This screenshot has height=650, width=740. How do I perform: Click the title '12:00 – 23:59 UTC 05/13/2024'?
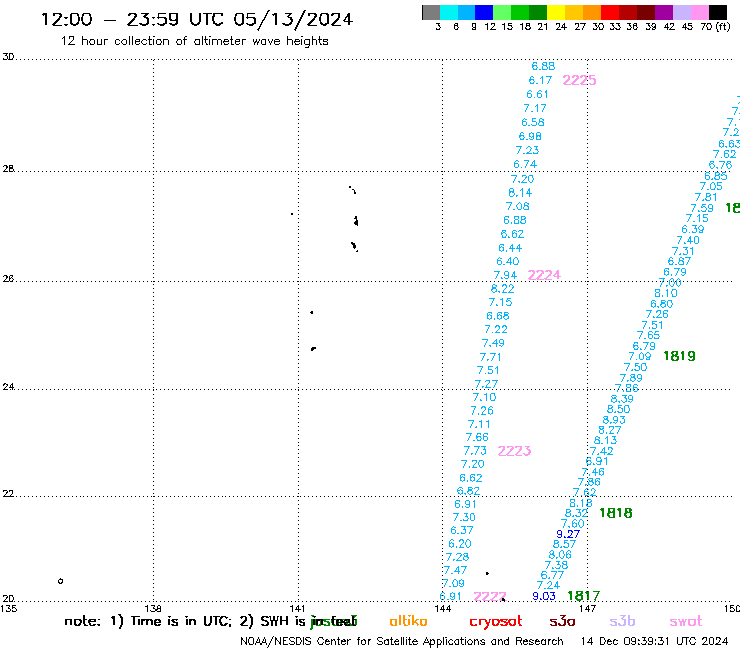click(196, 19)
